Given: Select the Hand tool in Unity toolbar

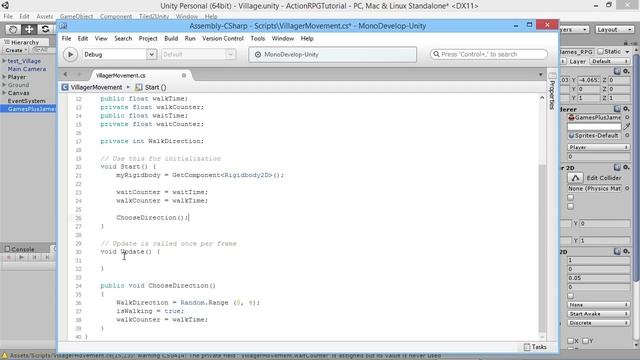Looking at the screenshot, I should [x=13, y=29].
